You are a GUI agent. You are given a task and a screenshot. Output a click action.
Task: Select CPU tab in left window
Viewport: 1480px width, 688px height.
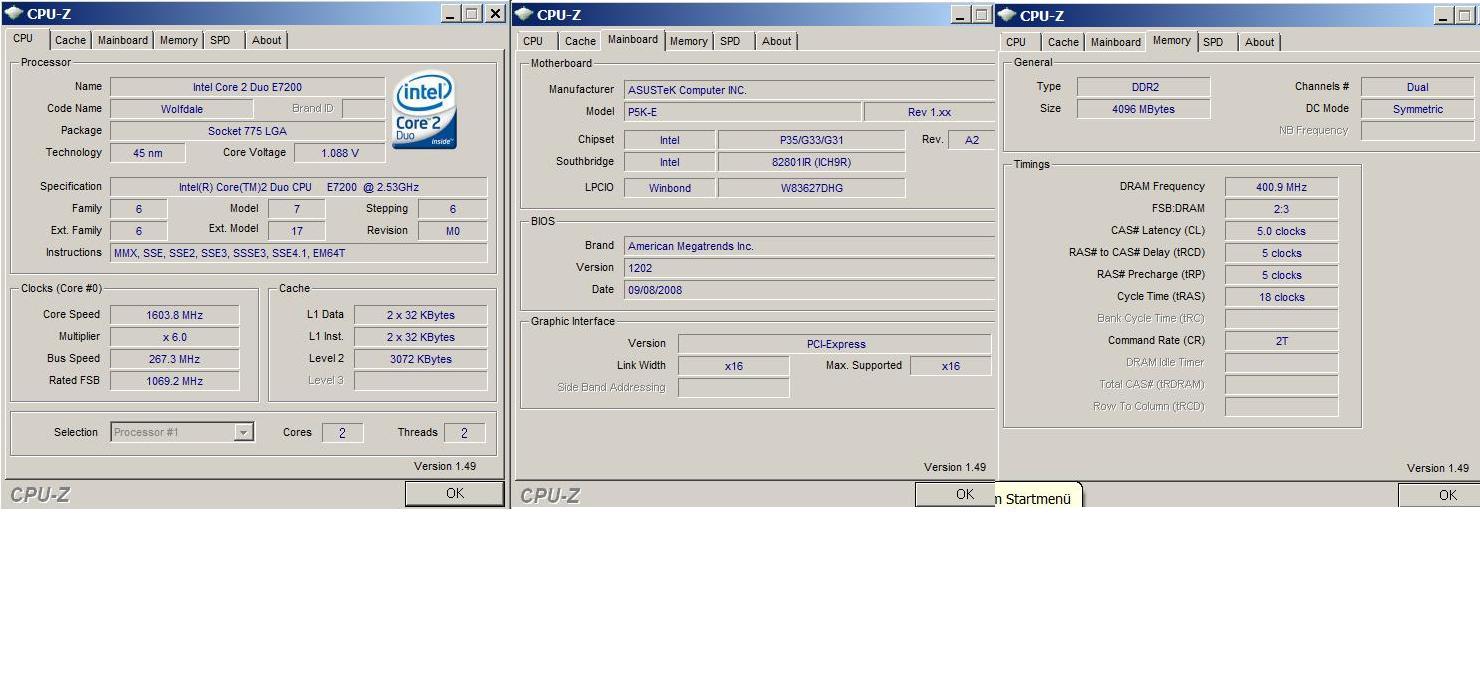(23, 38)
